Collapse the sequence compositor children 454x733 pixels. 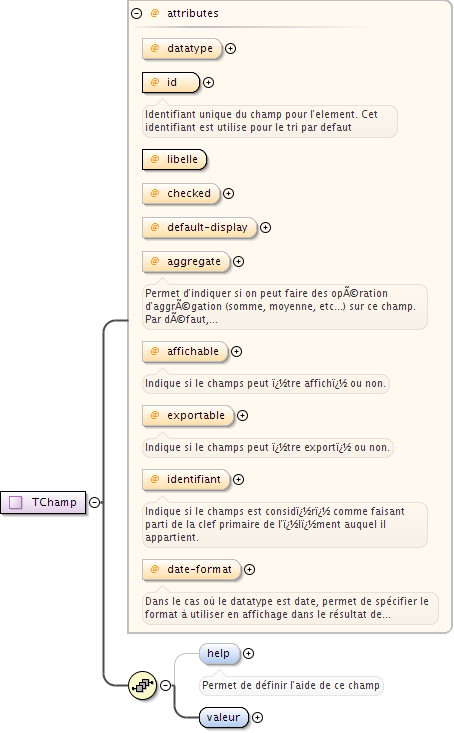pos(166,685)
